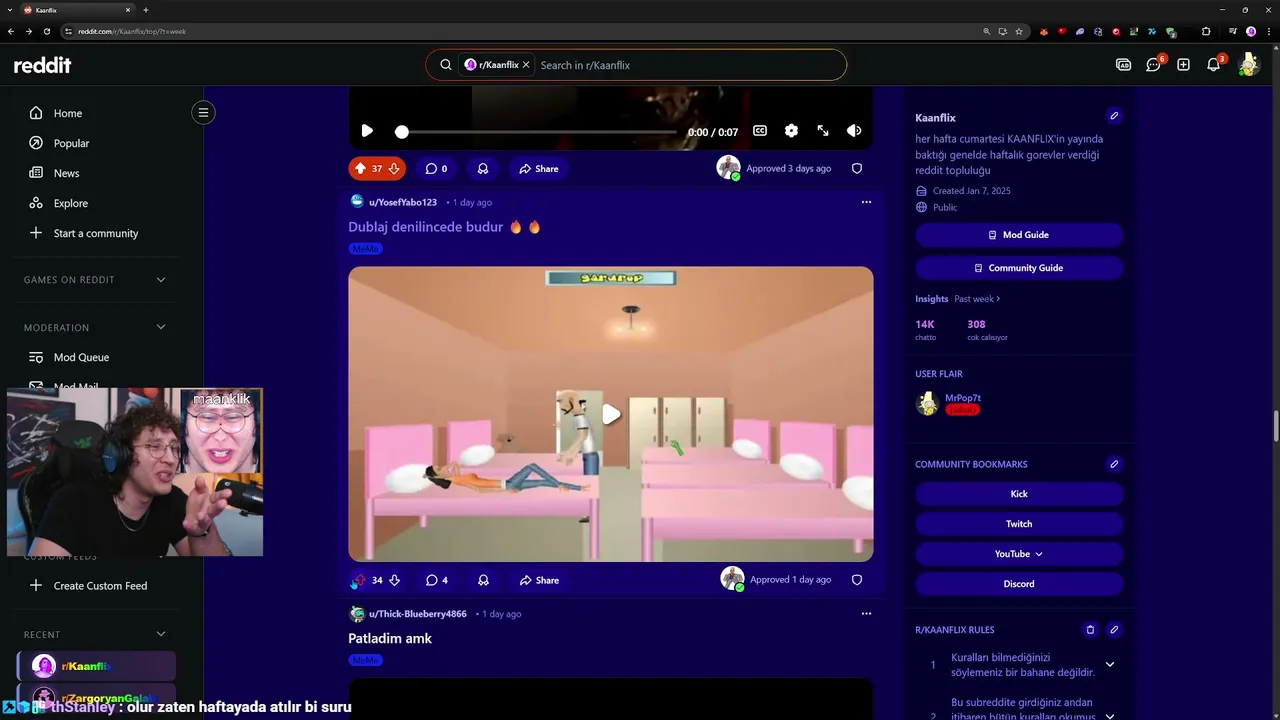Open comments on post with 0 comments
This screenshot has width=1280, height=720.
tap(436, 169)
